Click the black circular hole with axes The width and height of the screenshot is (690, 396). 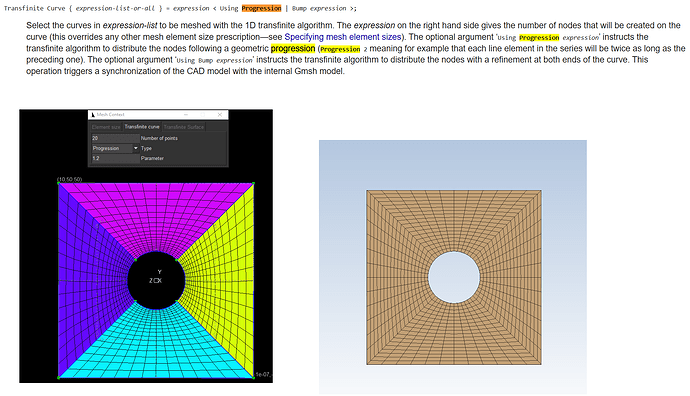pos(156,280)
